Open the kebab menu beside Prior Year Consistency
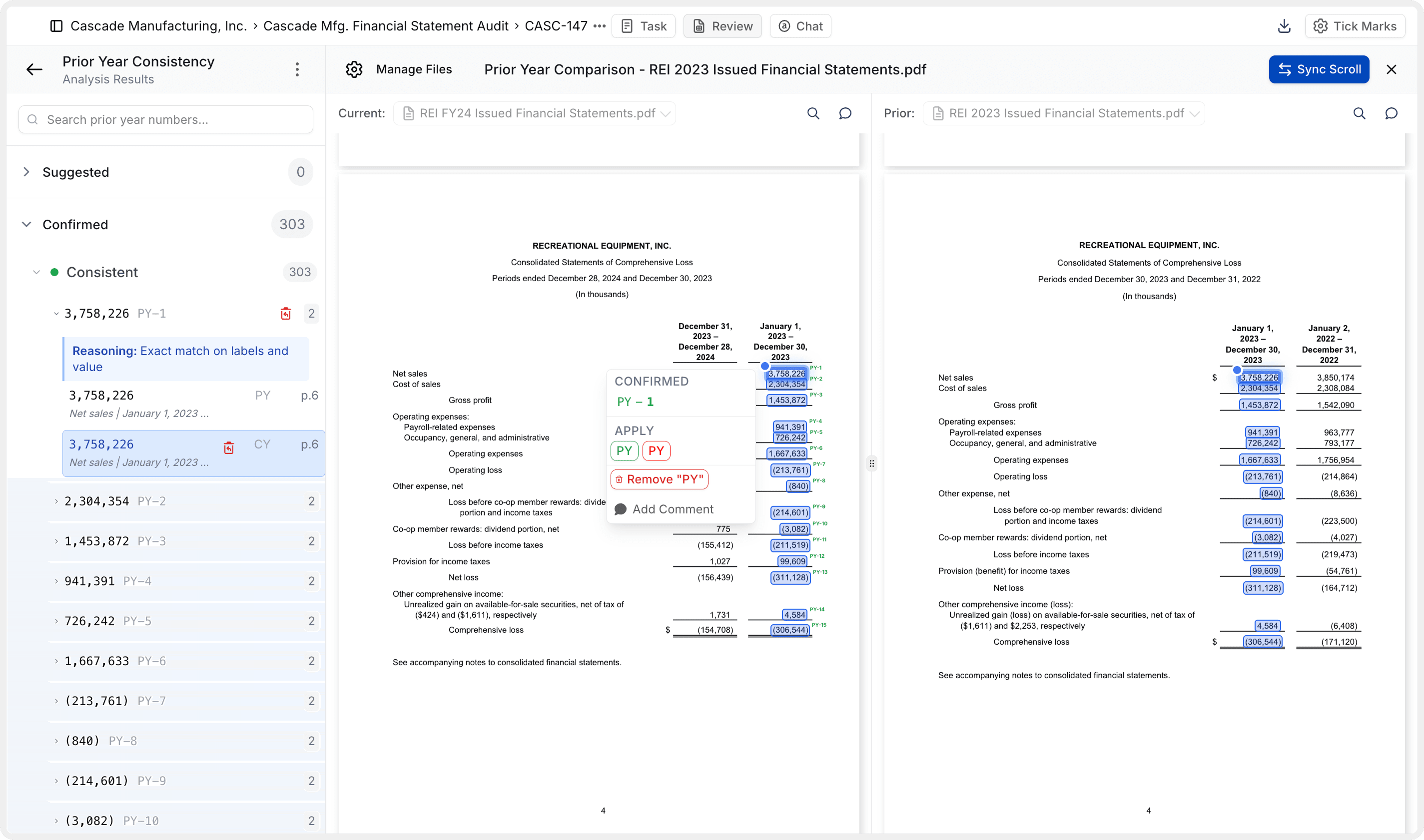The image size is (1424, 840). point(297,69)
